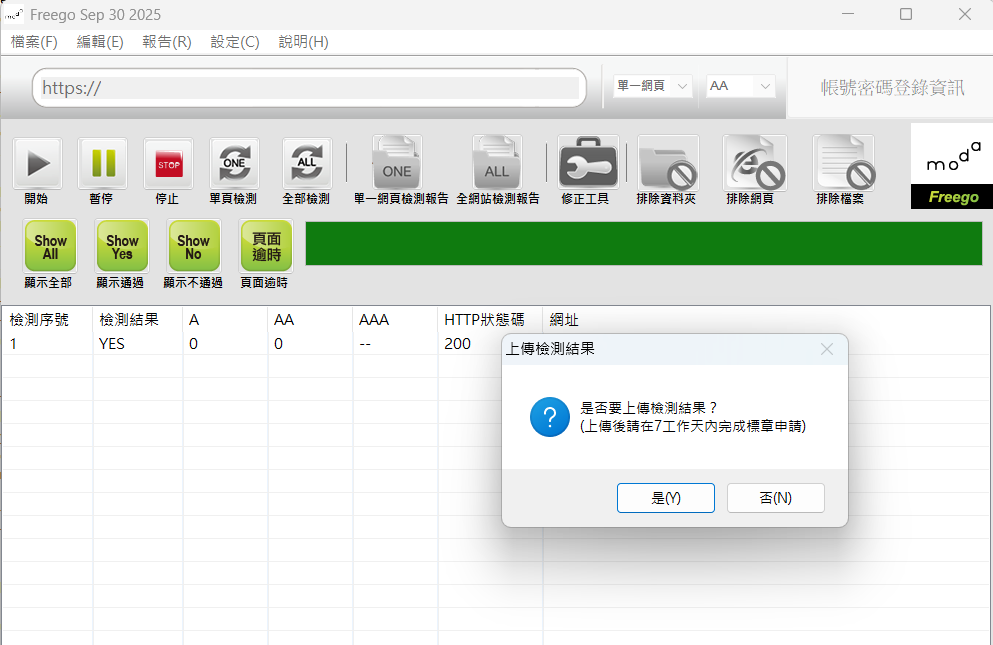Toggle Show Yes 顯示通過 filter
Viewport: 993px width, 645px height.
(x=122, y=246)
